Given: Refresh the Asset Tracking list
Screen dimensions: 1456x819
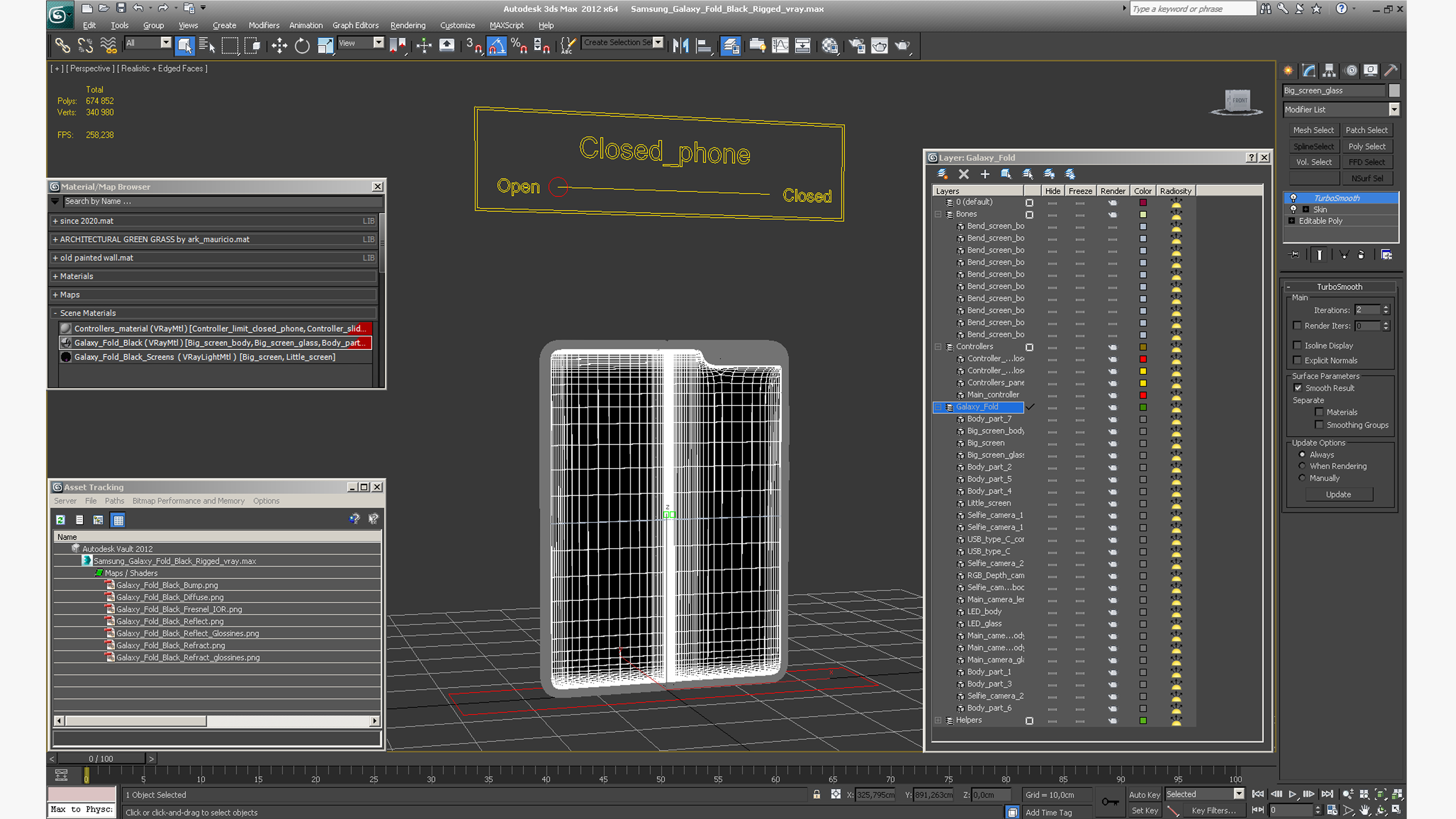Looking at the screenshot, I should (x=61, y=520).
